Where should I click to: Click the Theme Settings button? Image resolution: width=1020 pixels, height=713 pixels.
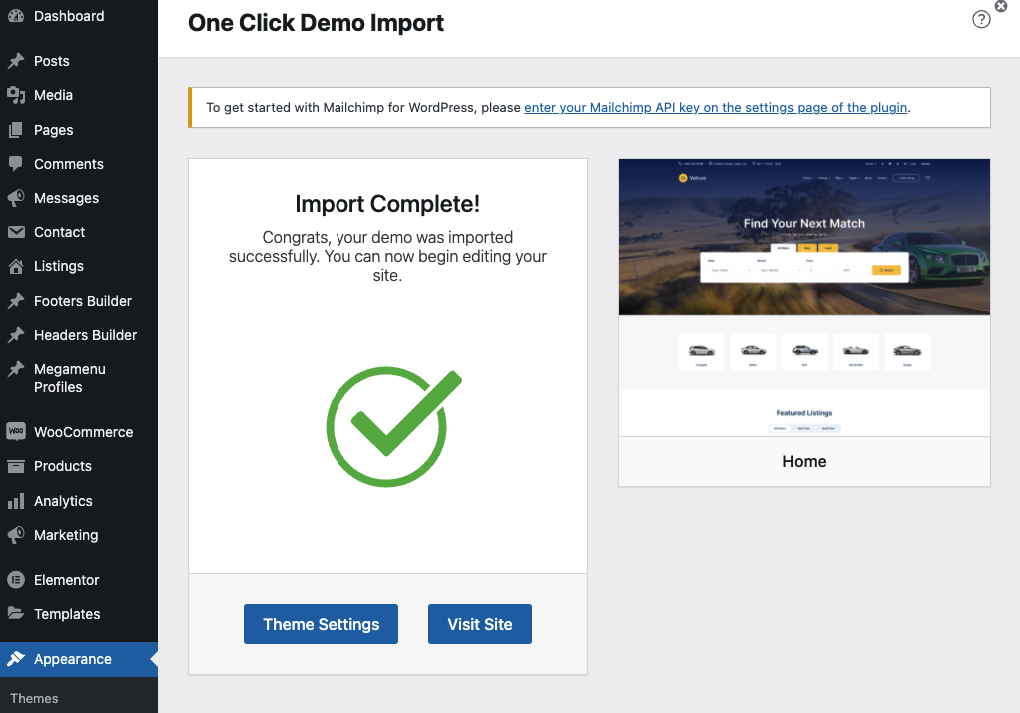point(321,624)
